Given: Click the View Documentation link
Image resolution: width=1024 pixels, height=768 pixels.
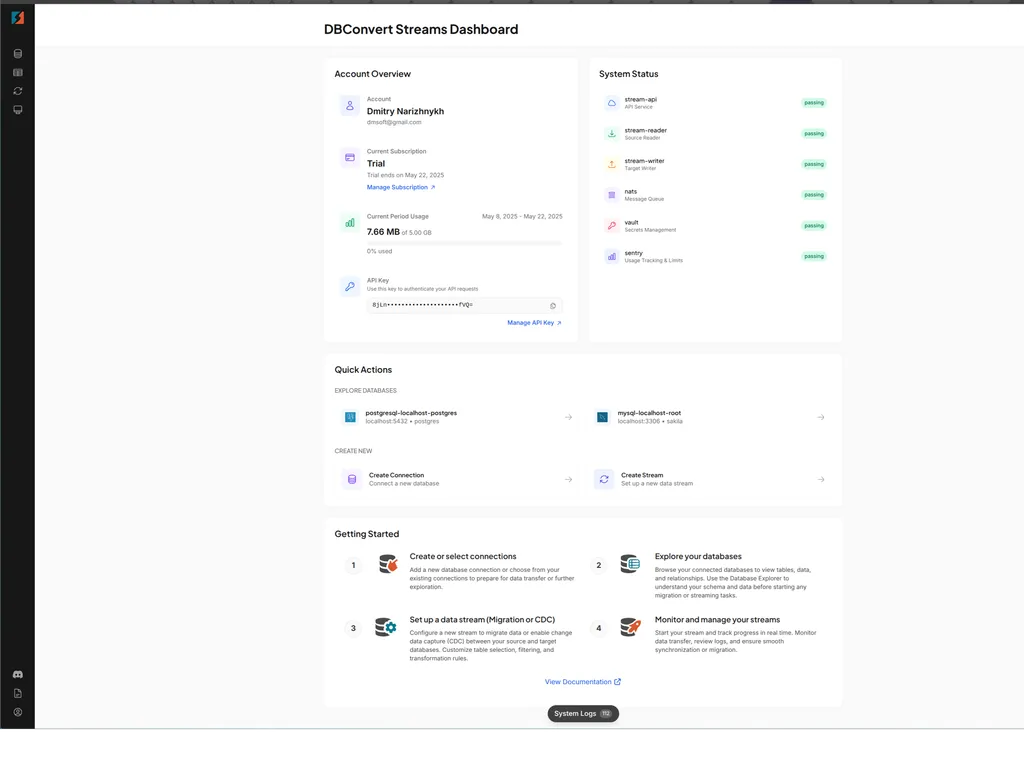Looking at the screenshot, I should click(x=583, y=681).
